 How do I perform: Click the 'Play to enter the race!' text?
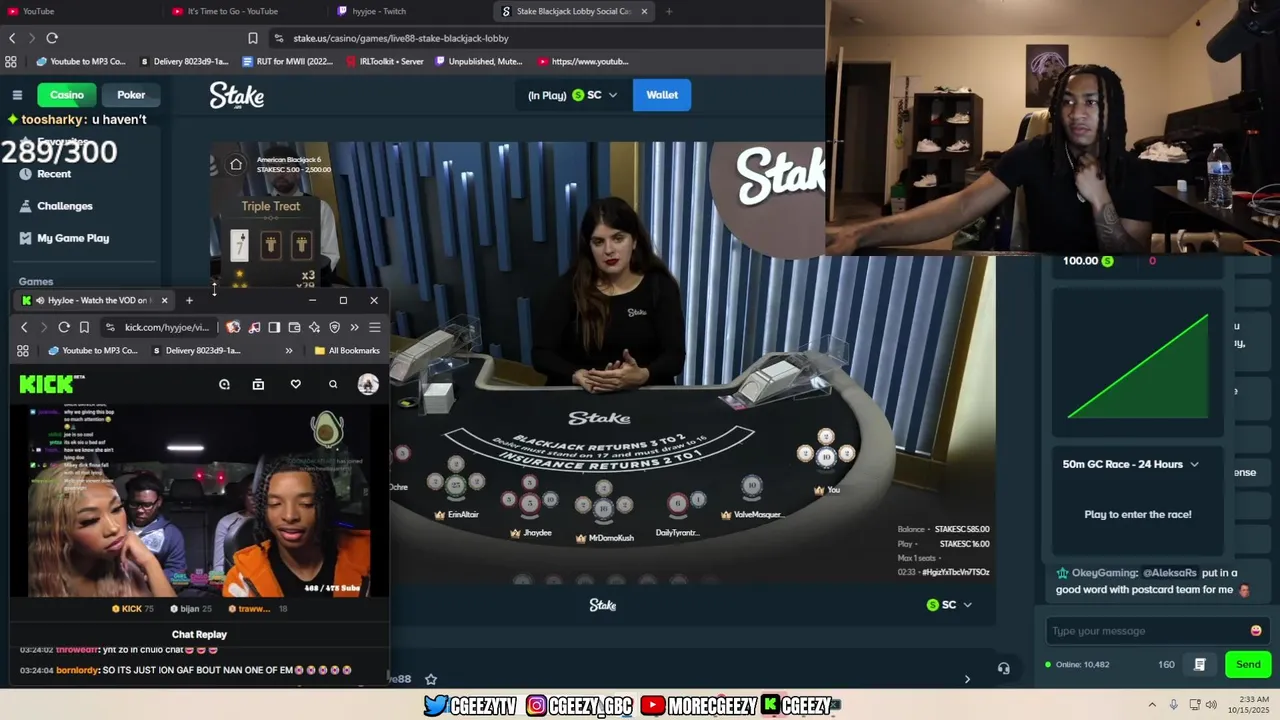[1138, 514]
